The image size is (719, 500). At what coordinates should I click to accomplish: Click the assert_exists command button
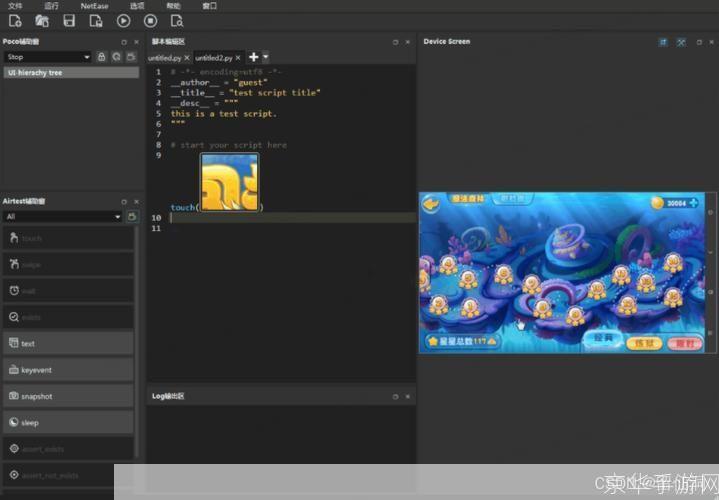pos(68,449)
